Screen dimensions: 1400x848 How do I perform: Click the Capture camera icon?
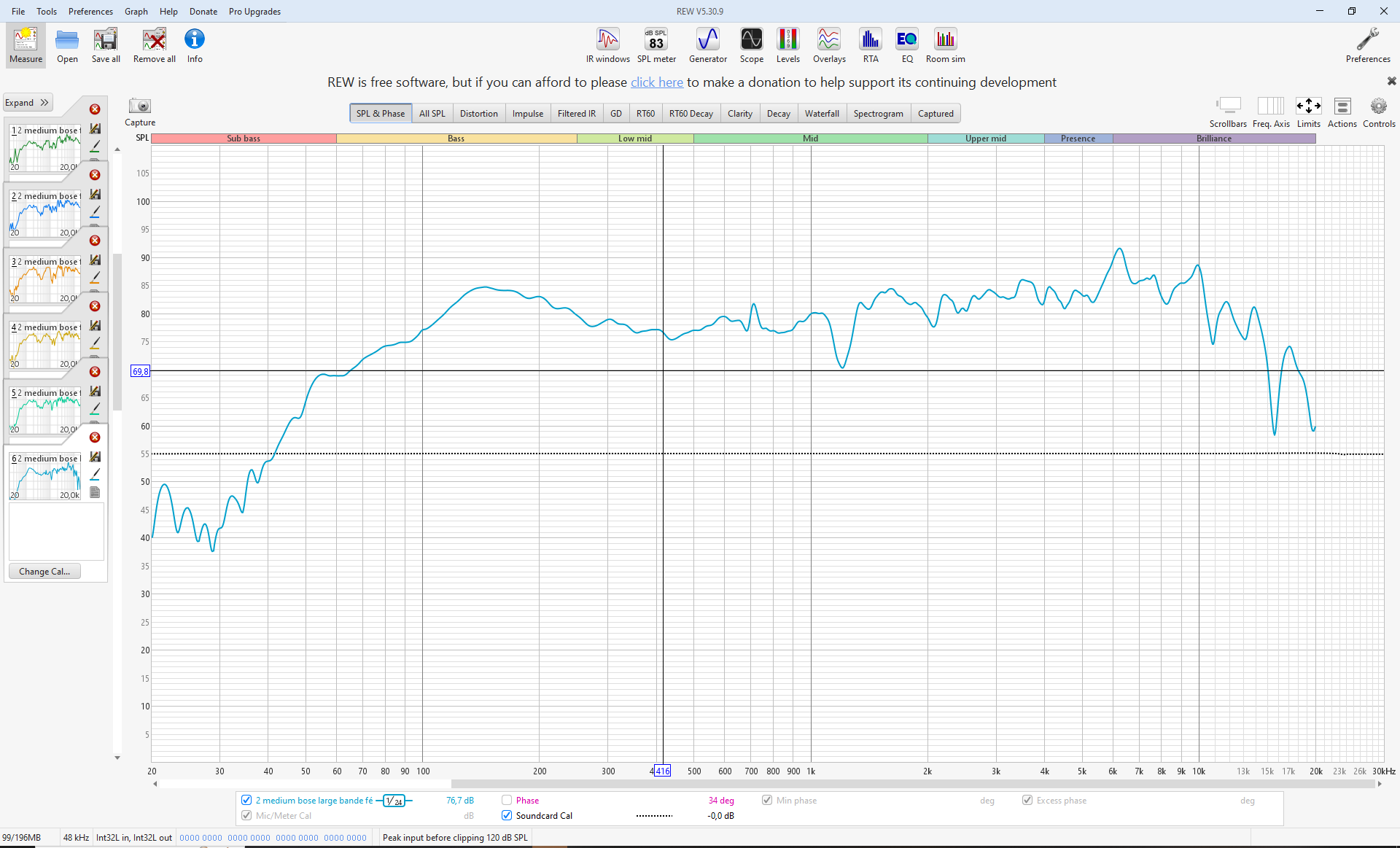click(x=139, y=106)
